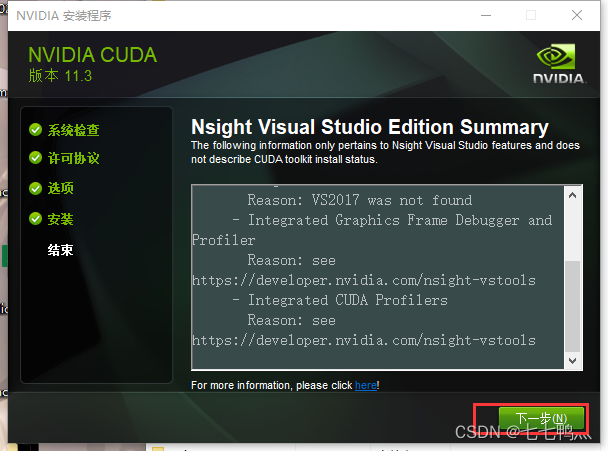Select the 结束 step in sidebar

tap(60, 250)
